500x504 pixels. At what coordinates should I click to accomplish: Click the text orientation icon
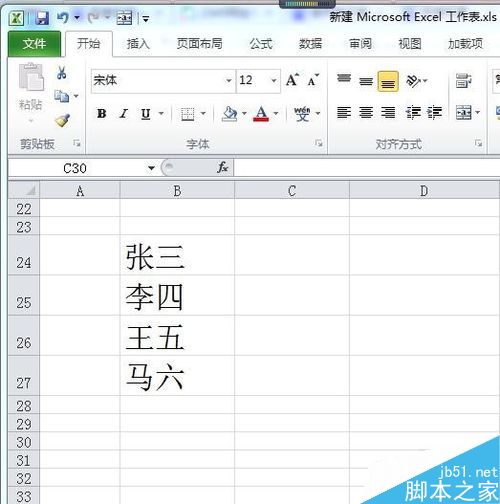[414, 81]
